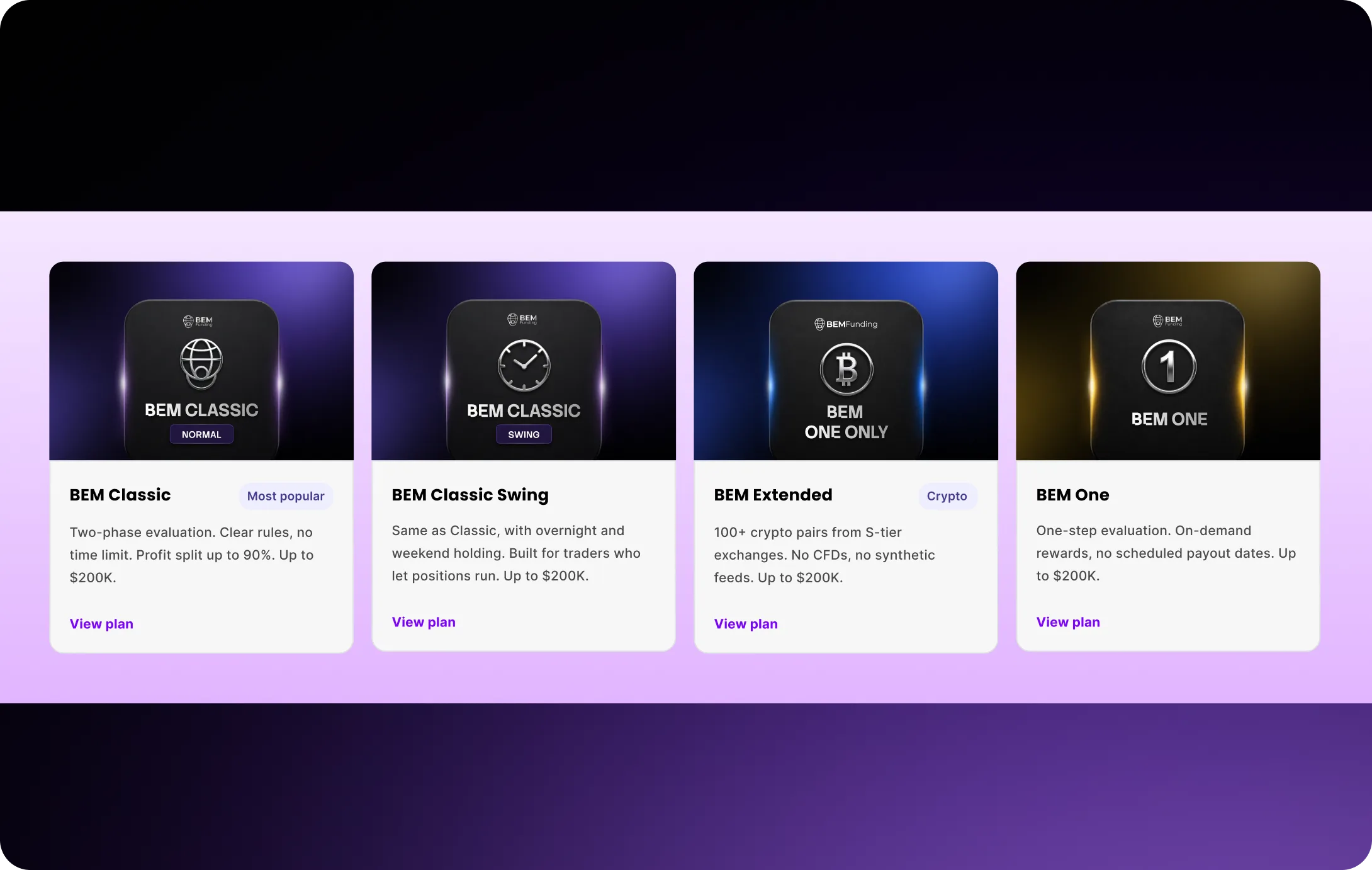Click the '100+ crypto pairs' description text
1372x870 pixels.
click(x=824, y=555)
